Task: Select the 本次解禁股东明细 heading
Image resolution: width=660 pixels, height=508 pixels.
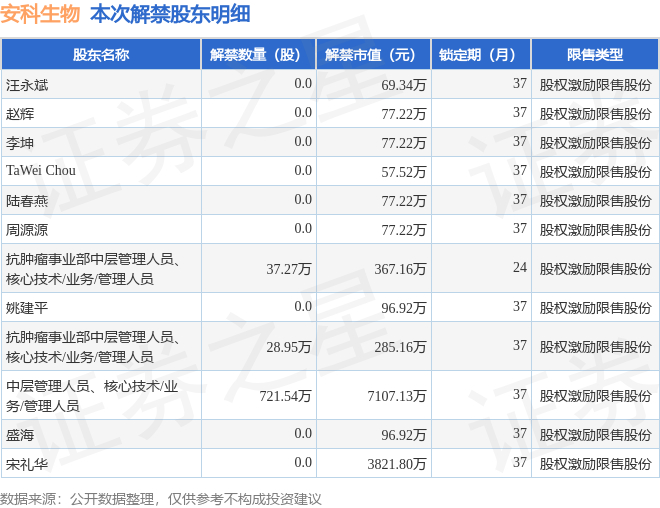Action: (x=170, y=14)
